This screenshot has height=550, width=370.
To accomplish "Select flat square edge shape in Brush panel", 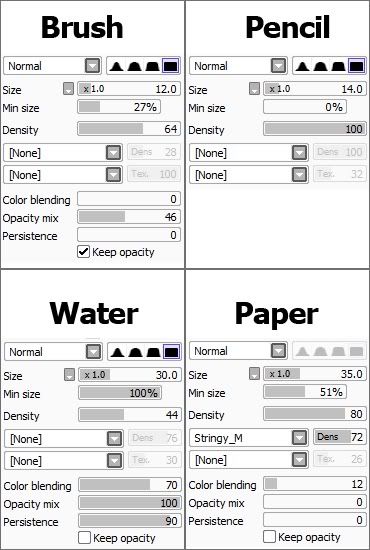I will point(171,66).
